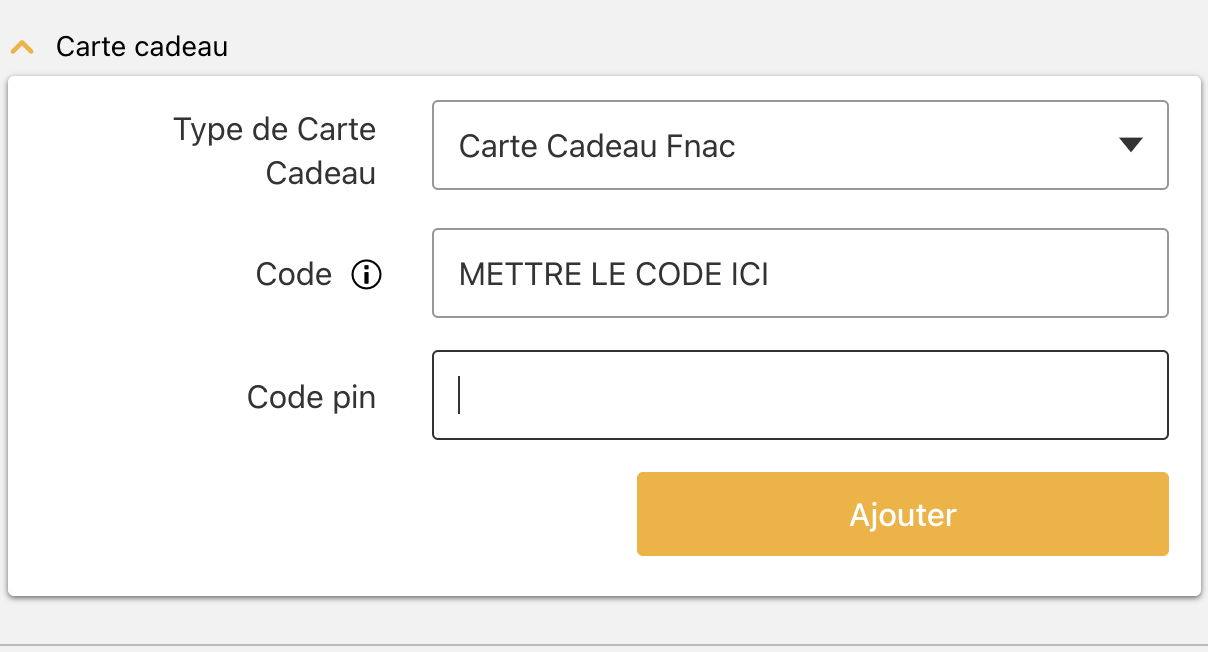Viewport: 1208px width, 652px height.
Task: Select the Carte Cadeau Fnac combo box
Action: pos(800,145)
